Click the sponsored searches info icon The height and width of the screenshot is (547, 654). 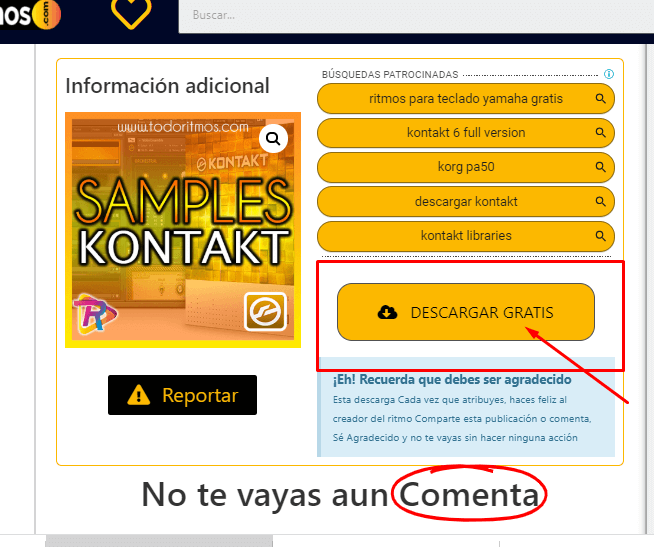click(x=609, y=74)
